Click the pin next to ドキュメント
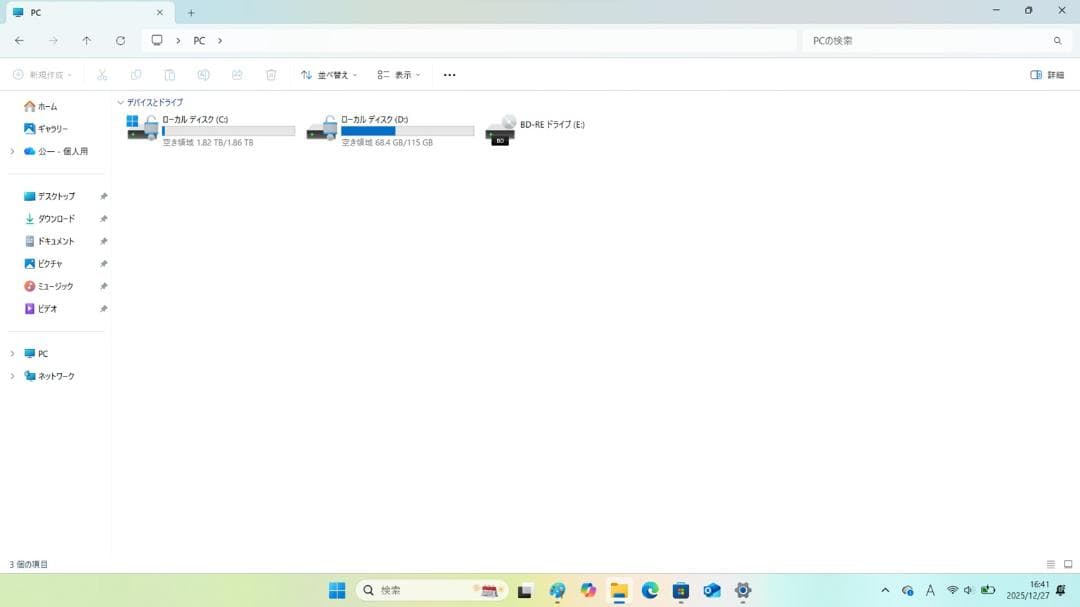The height and width of the screenshot is (607, 1080). click(x=103, y=241)
